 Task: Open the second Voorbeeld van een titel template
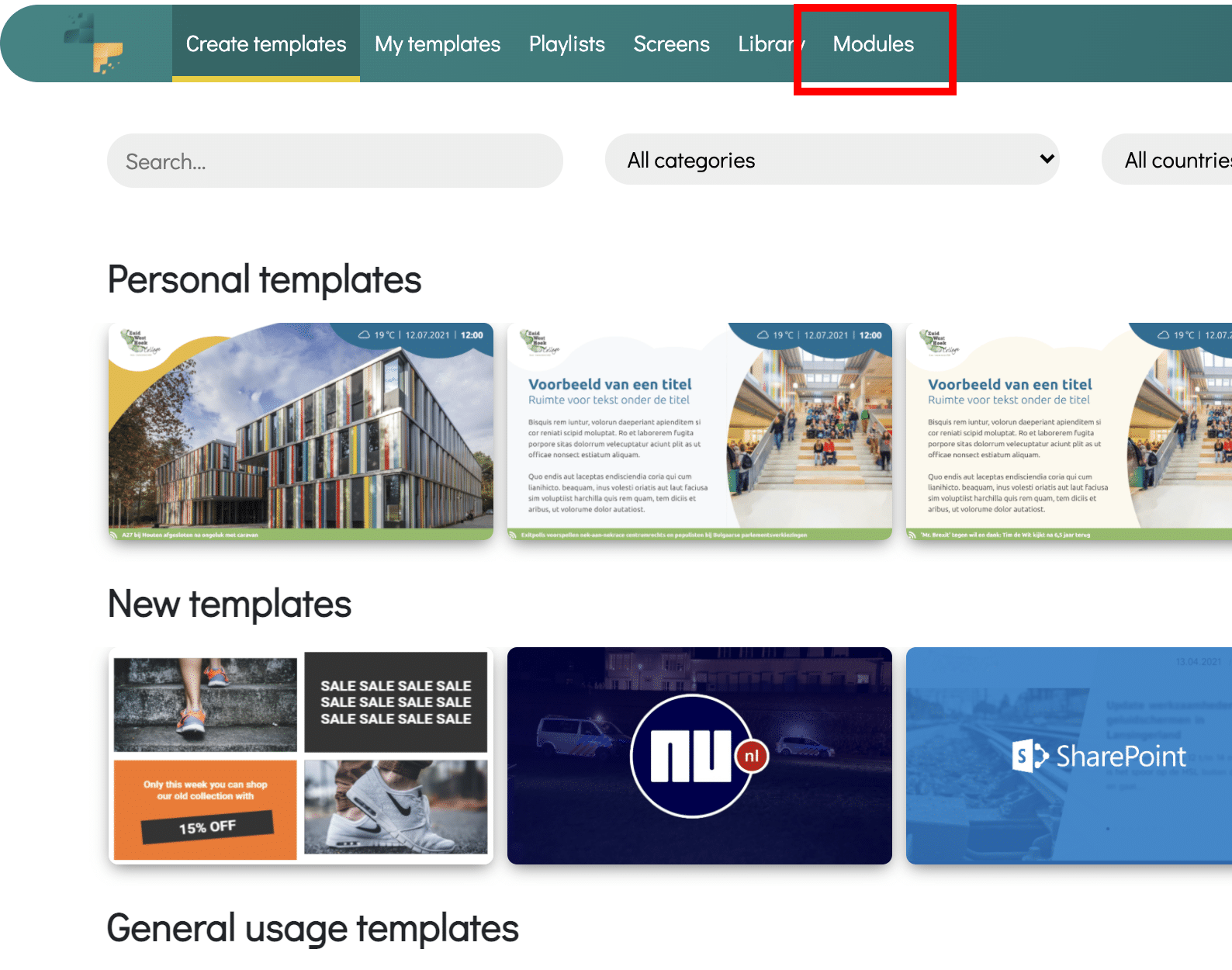pyautogui.click(x=699, y=431)
